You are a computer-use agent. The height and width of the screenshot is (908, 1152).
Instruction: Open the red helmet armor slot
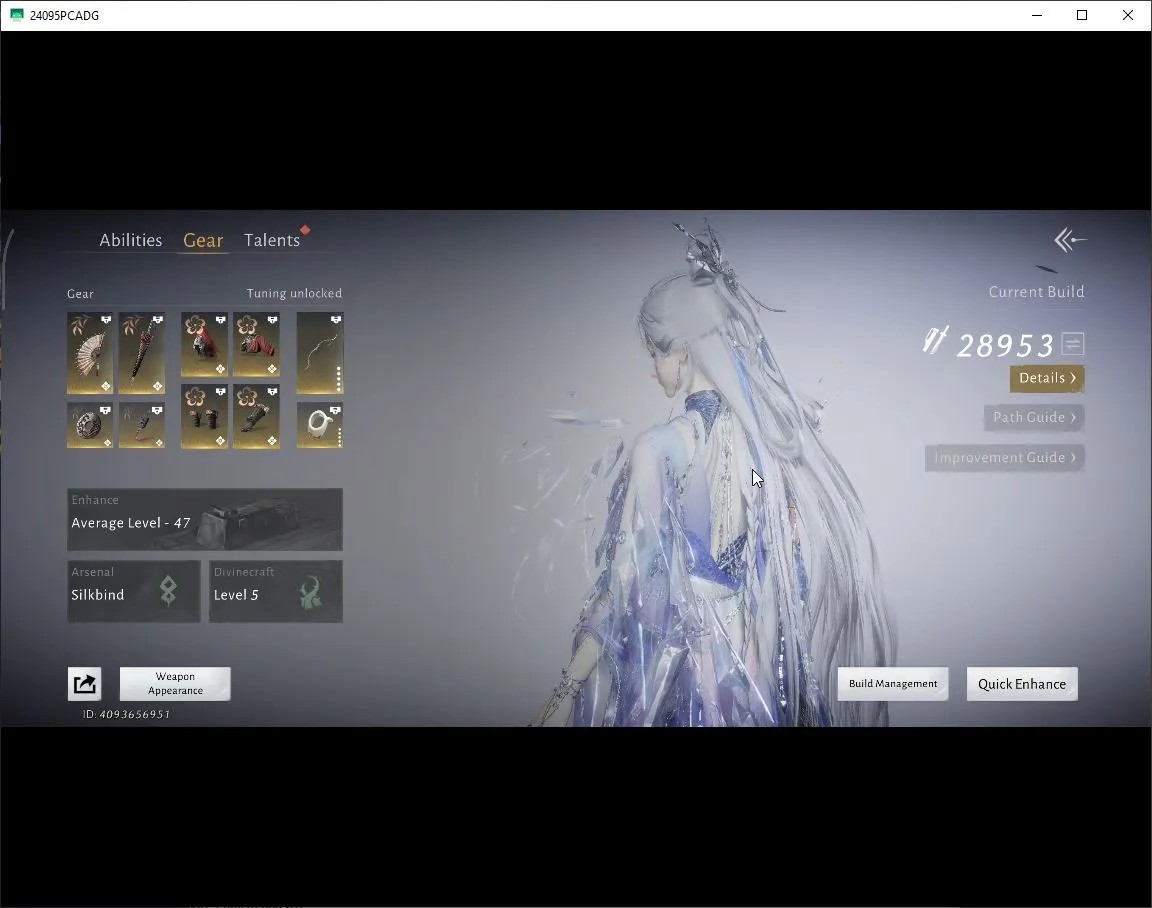[x=204, y=345]
